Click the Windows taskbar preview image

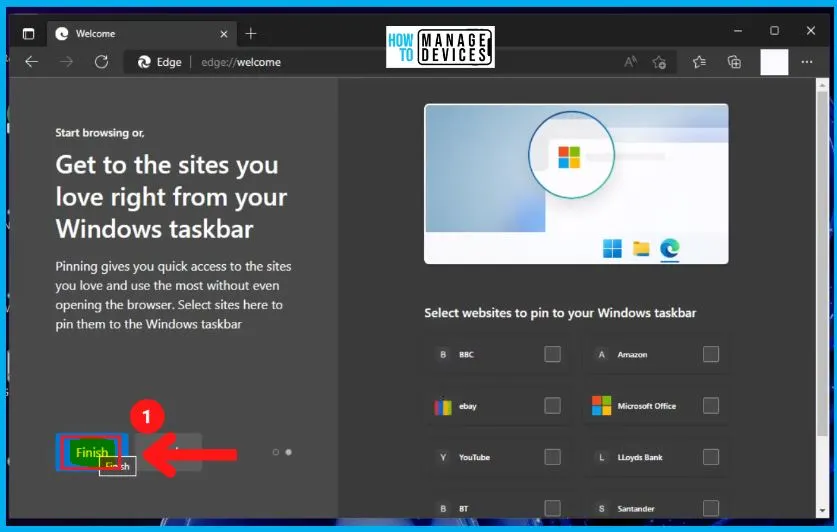(x=577, y=184)
